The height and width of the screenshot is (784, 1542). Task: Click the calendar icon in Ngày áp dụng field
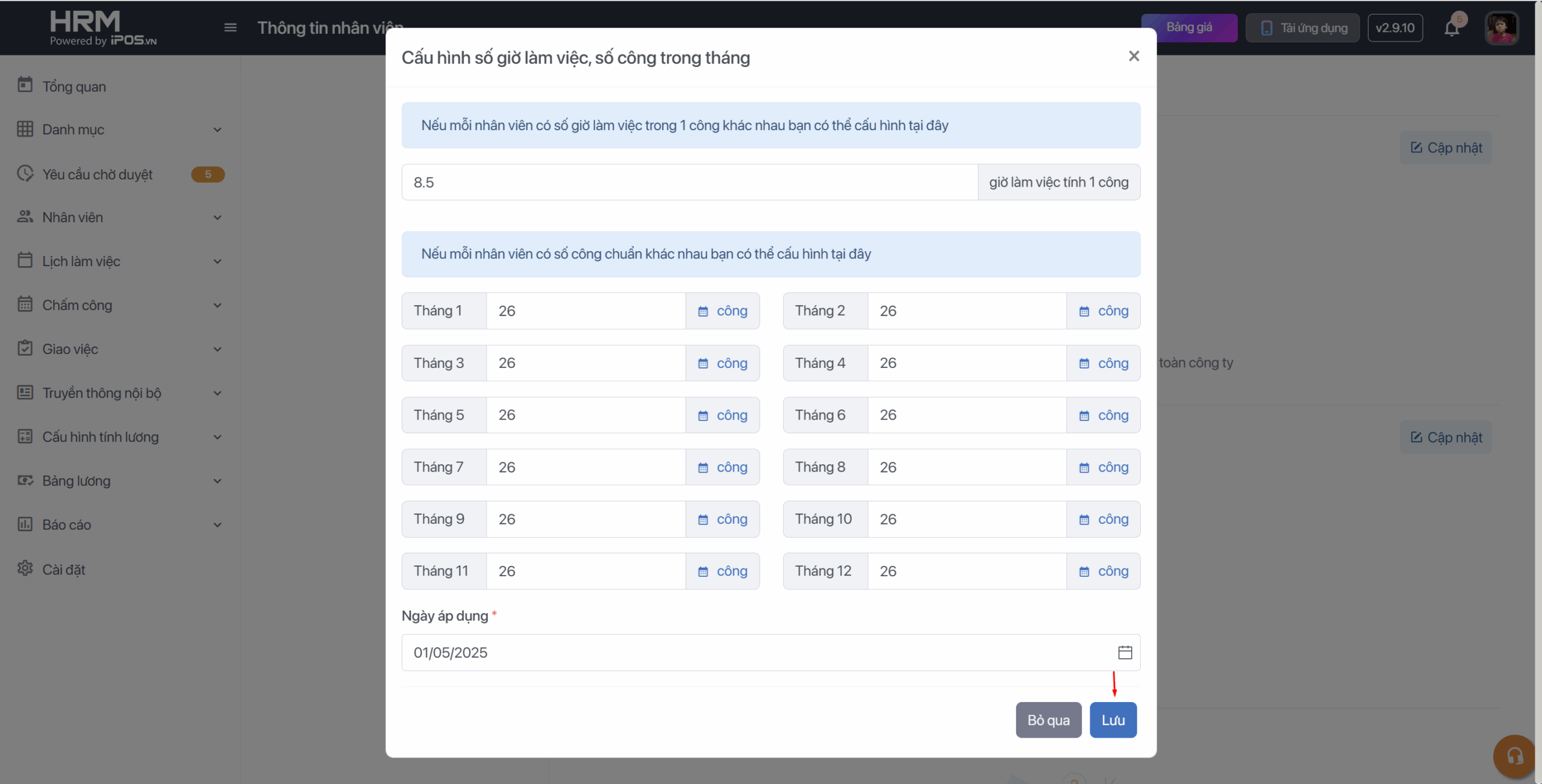coord(1125,652)
